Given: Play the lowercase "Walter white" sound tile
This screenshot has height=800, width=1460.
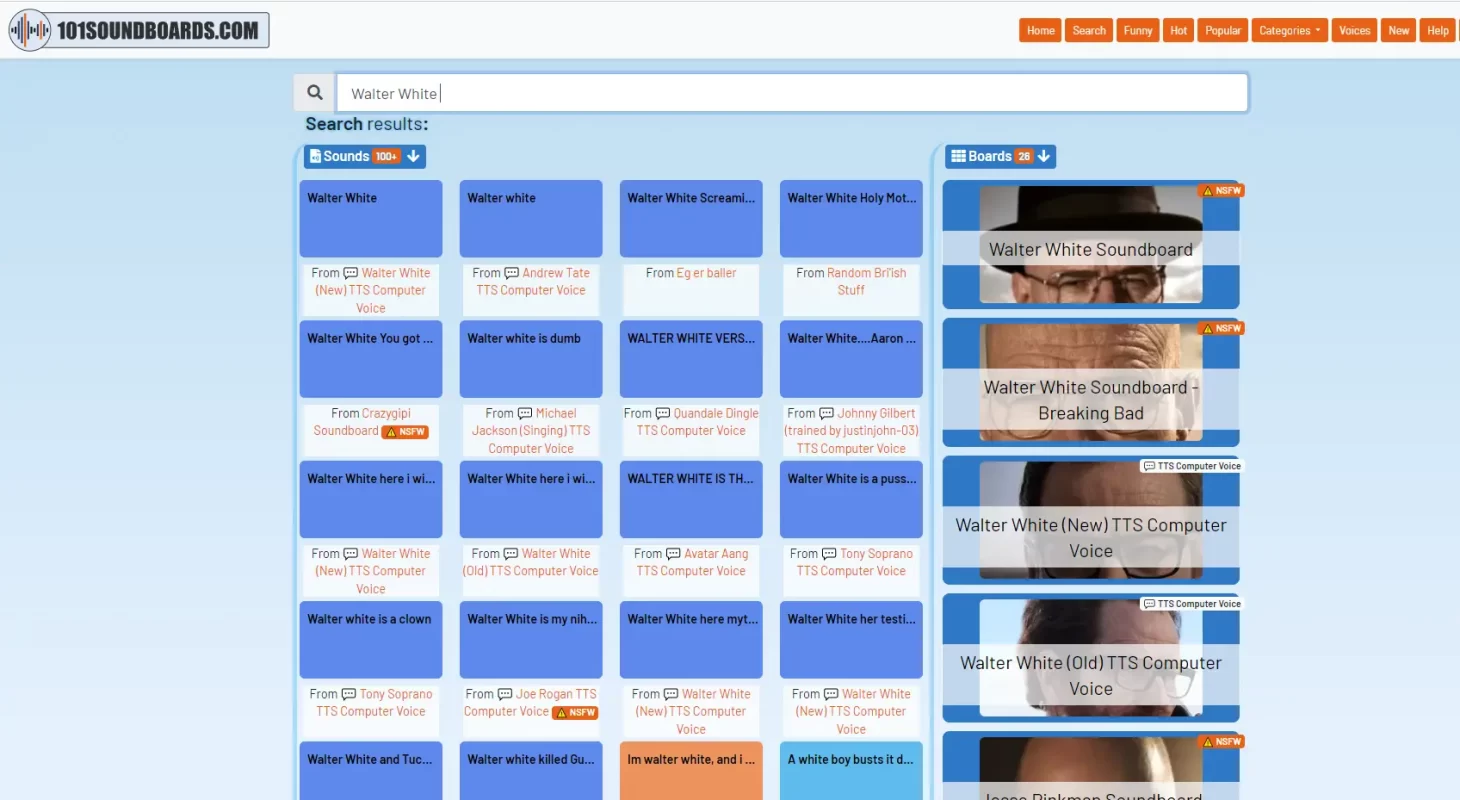Looking at the screenshot, I should [x=531, y=218].
